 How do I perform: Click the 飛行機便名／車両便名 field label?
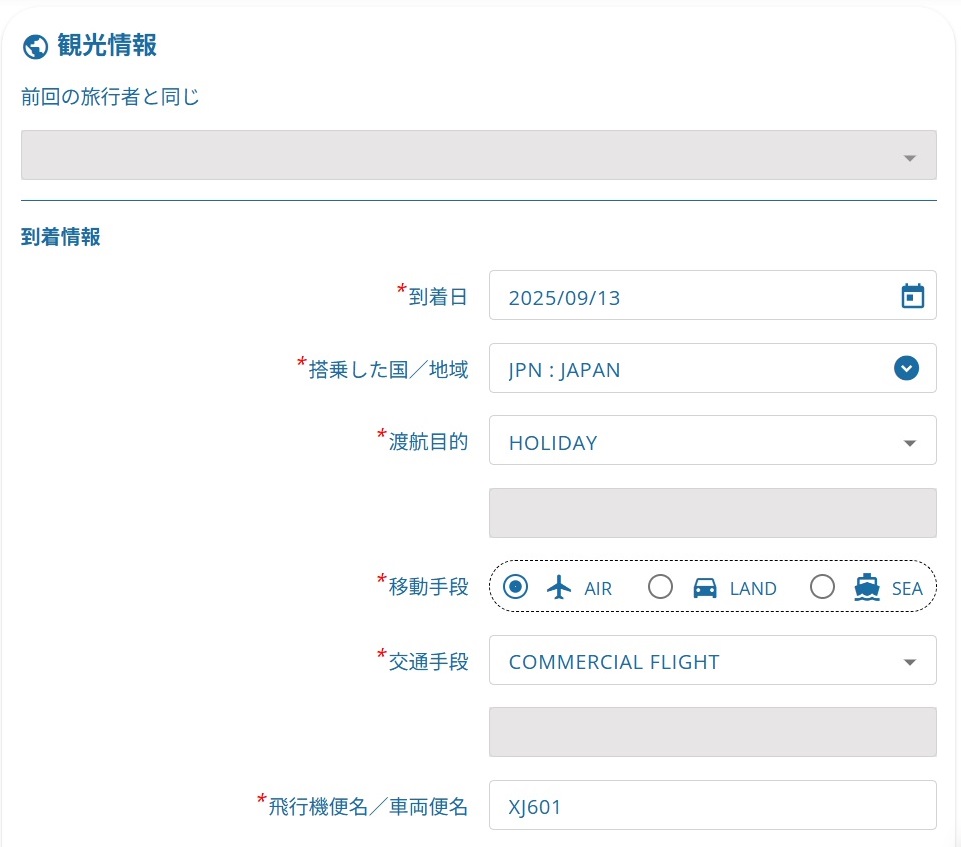pyautogui.click(x=368, y=807)
